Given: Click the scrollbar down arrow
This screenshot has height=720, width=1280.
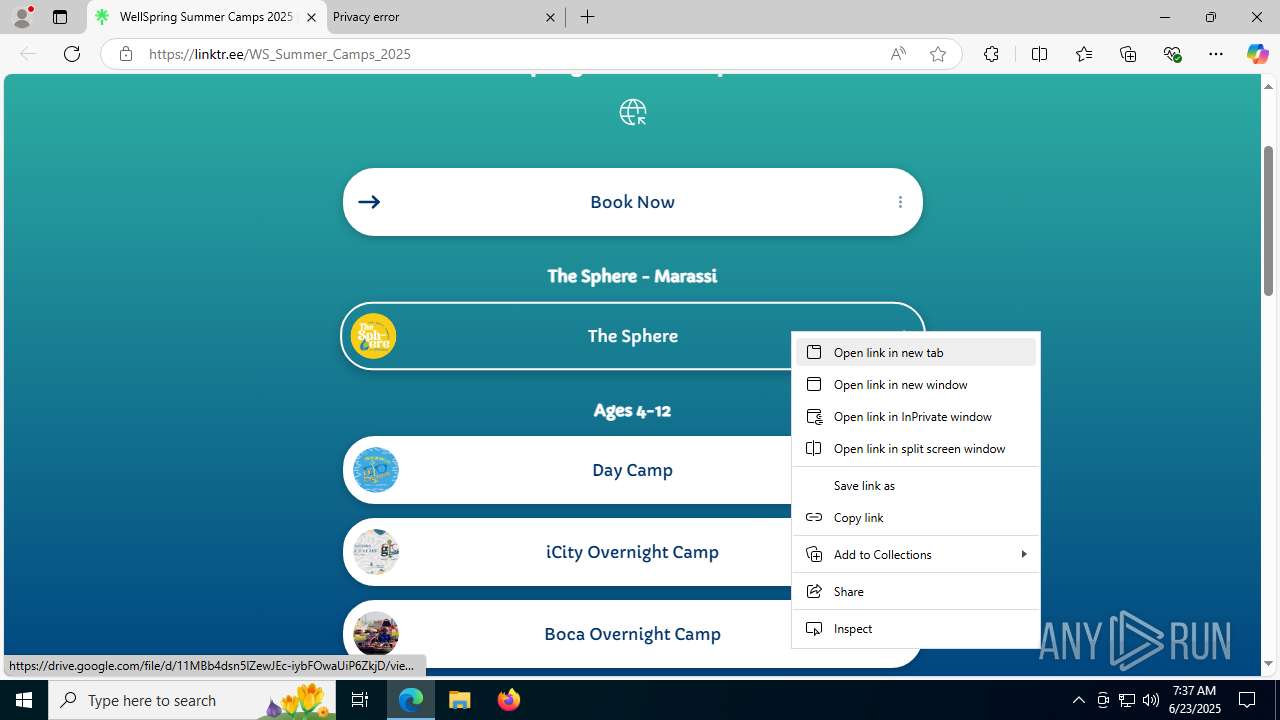Looking at the screenshot, I should pos(1268,664).
